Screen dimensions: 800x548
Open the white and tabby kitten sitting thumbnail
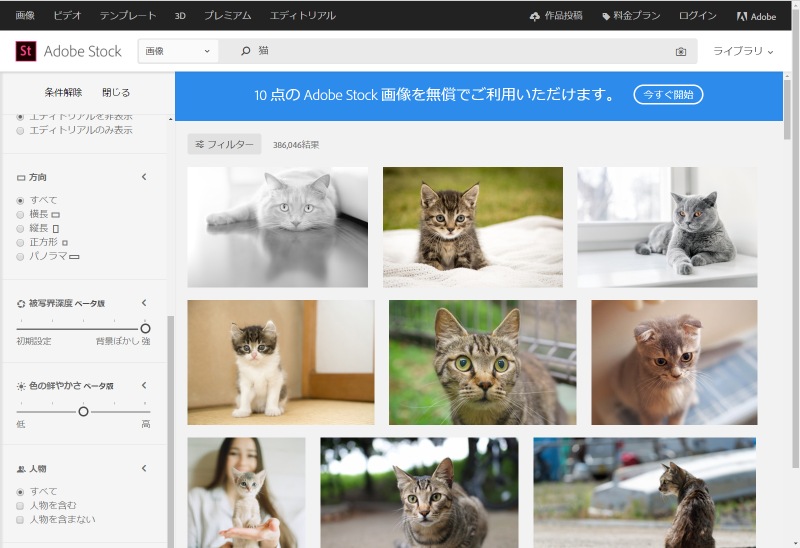click(x=281, y=362)
